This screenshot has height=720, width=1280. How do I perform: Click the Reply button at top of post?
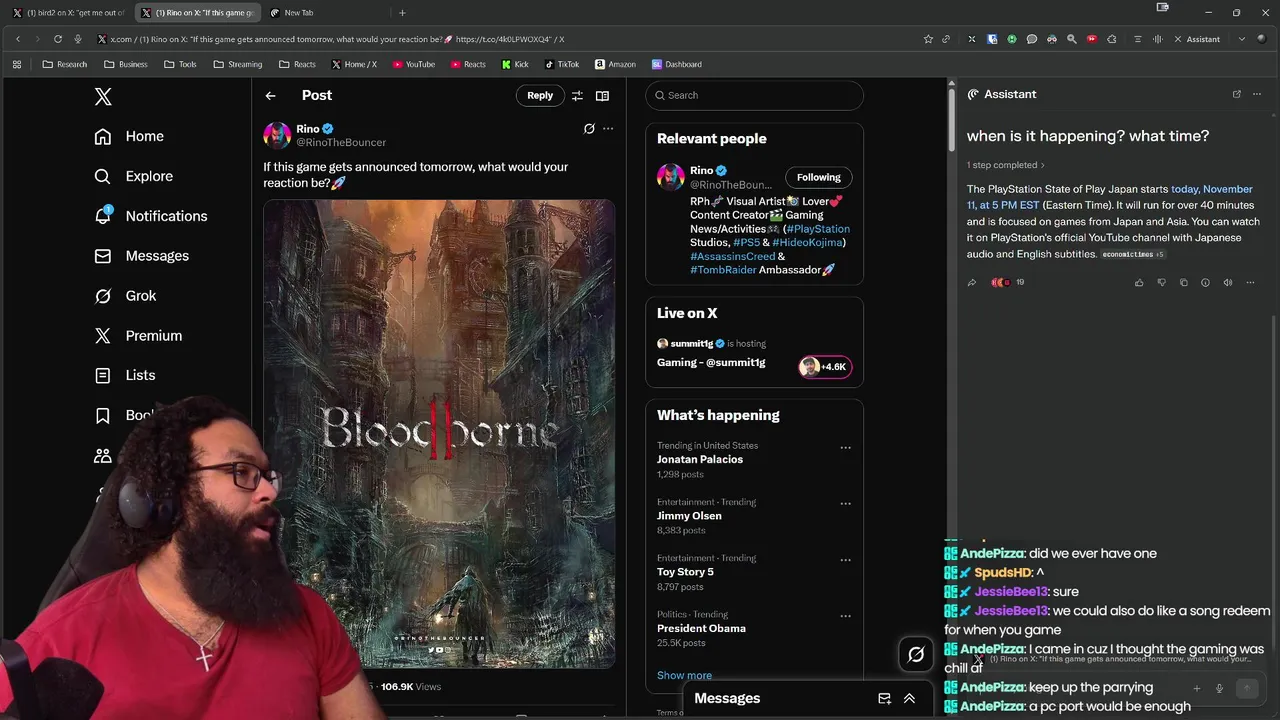(x=540, y=95)
